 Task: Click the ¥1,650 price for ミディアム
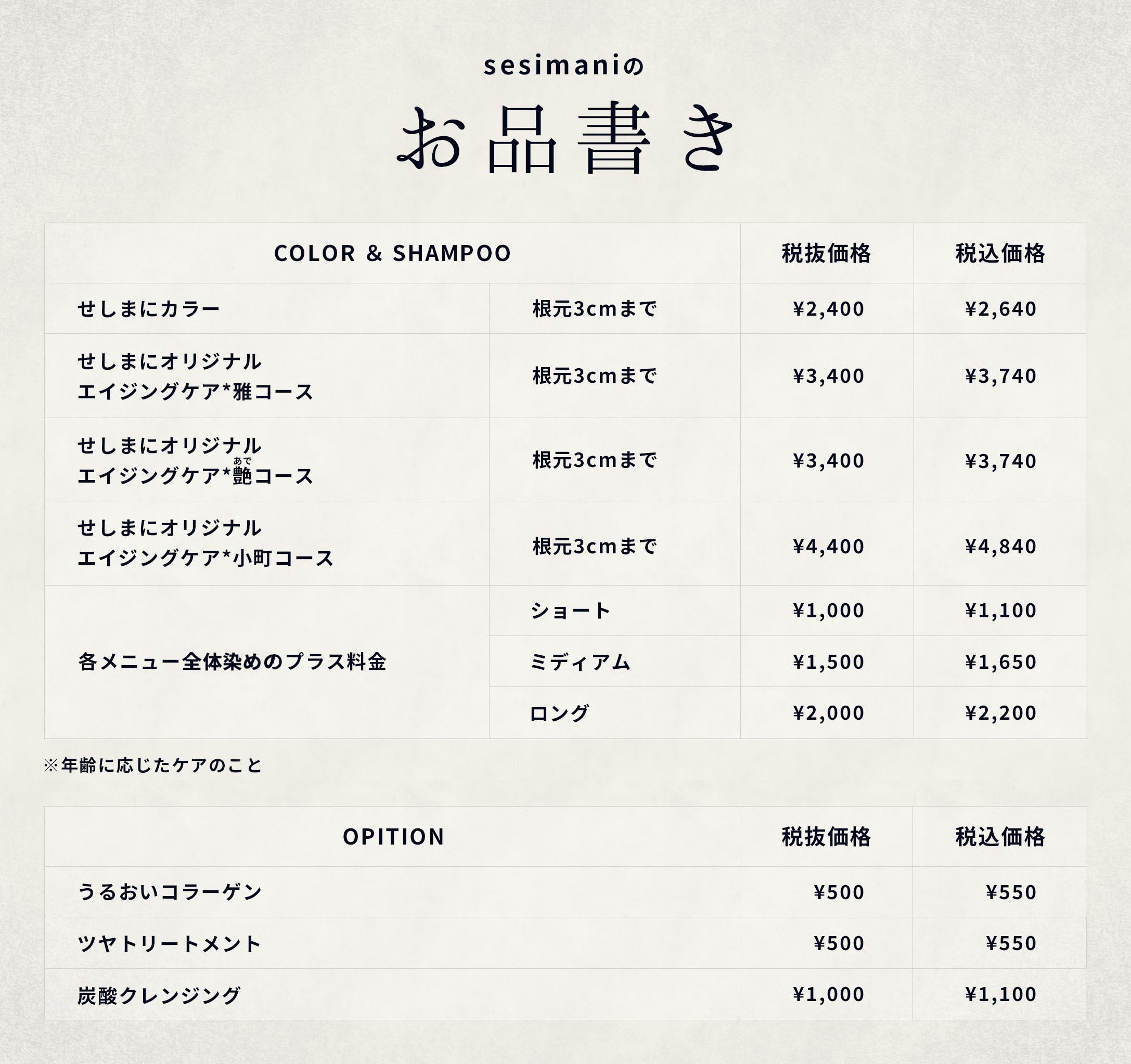1000,662
